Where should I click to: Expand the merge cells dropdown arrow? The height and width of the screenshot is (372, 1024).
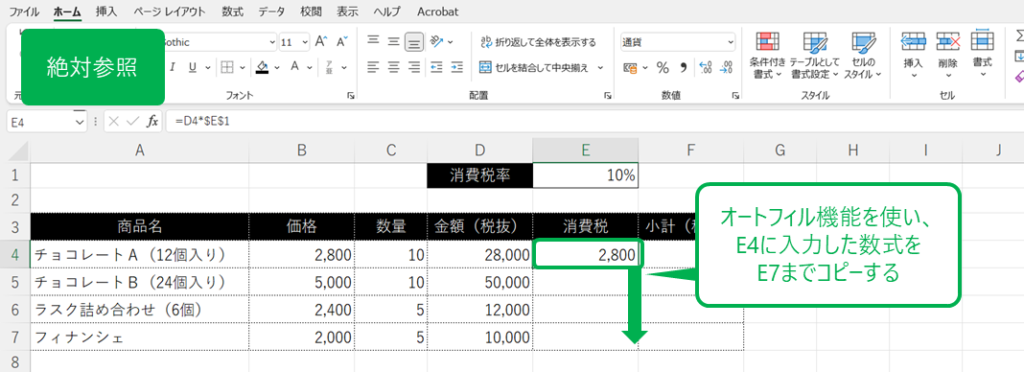coord(600,67)
